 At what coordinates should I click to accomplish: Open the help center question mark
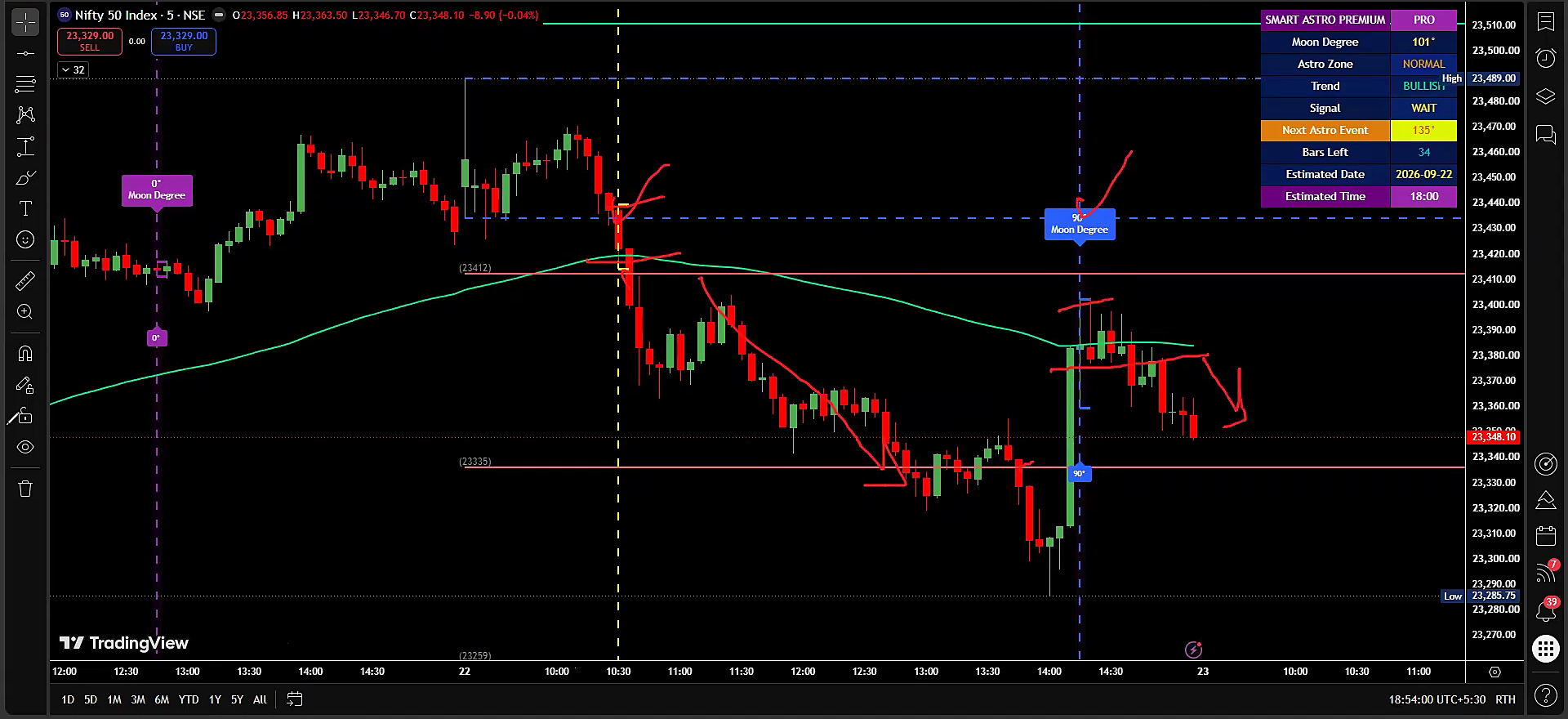pyautogui.click(x=1545, y=695)
